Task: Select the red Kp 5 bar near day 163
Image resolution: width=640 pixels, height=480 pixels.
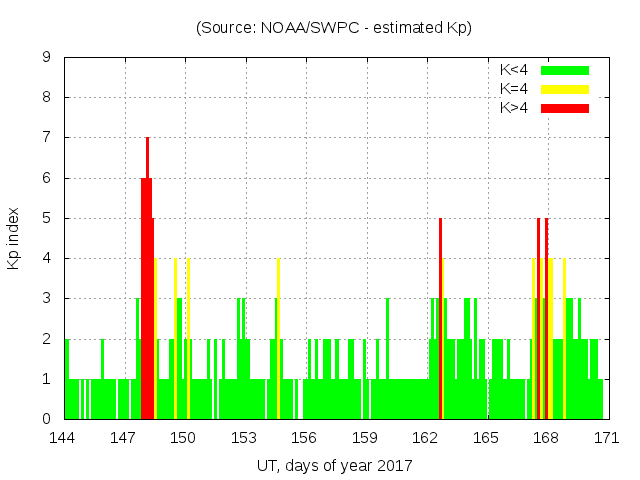Action: point(441,320)
